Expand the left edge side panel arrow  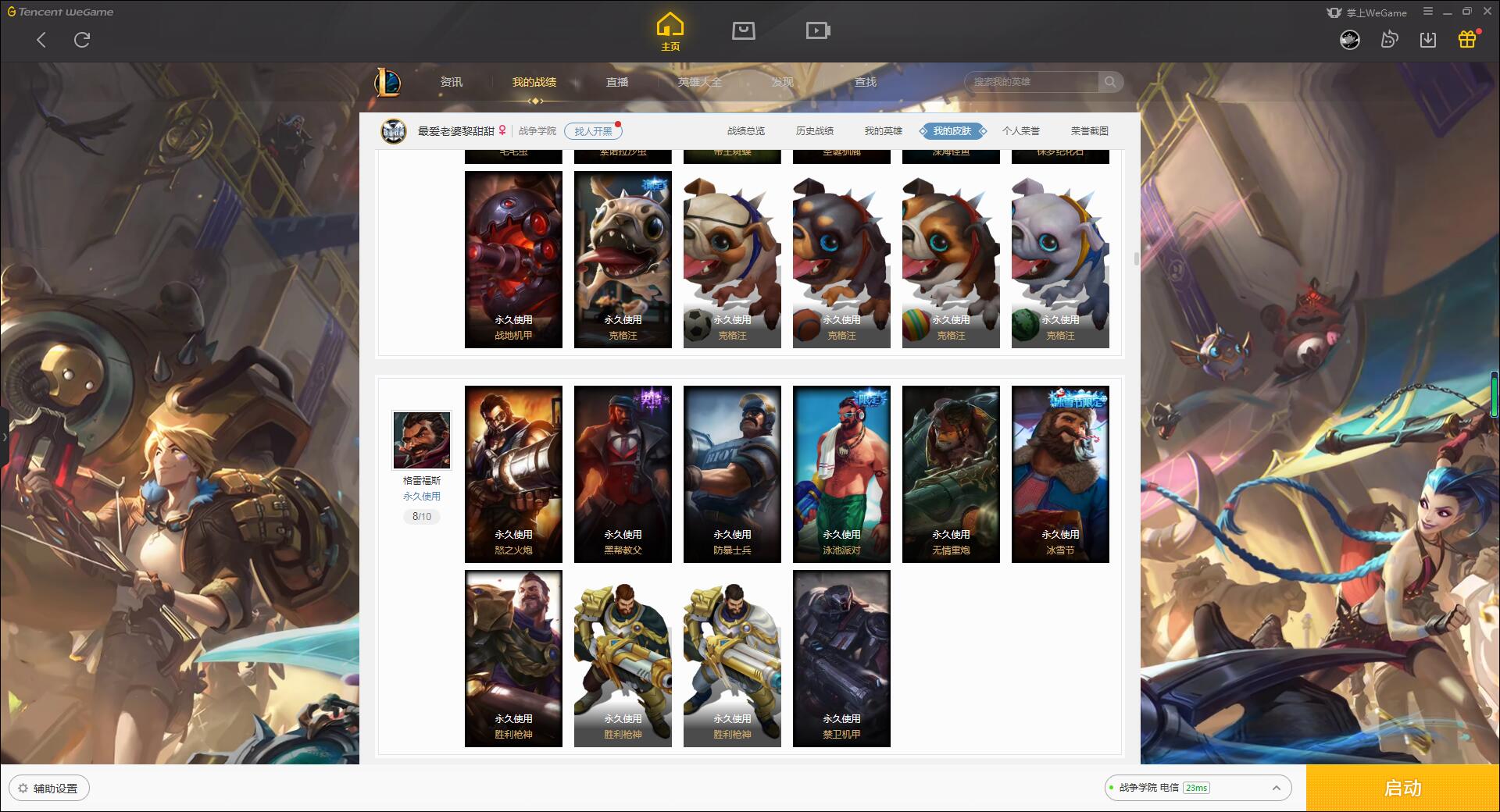click(4, 437)
